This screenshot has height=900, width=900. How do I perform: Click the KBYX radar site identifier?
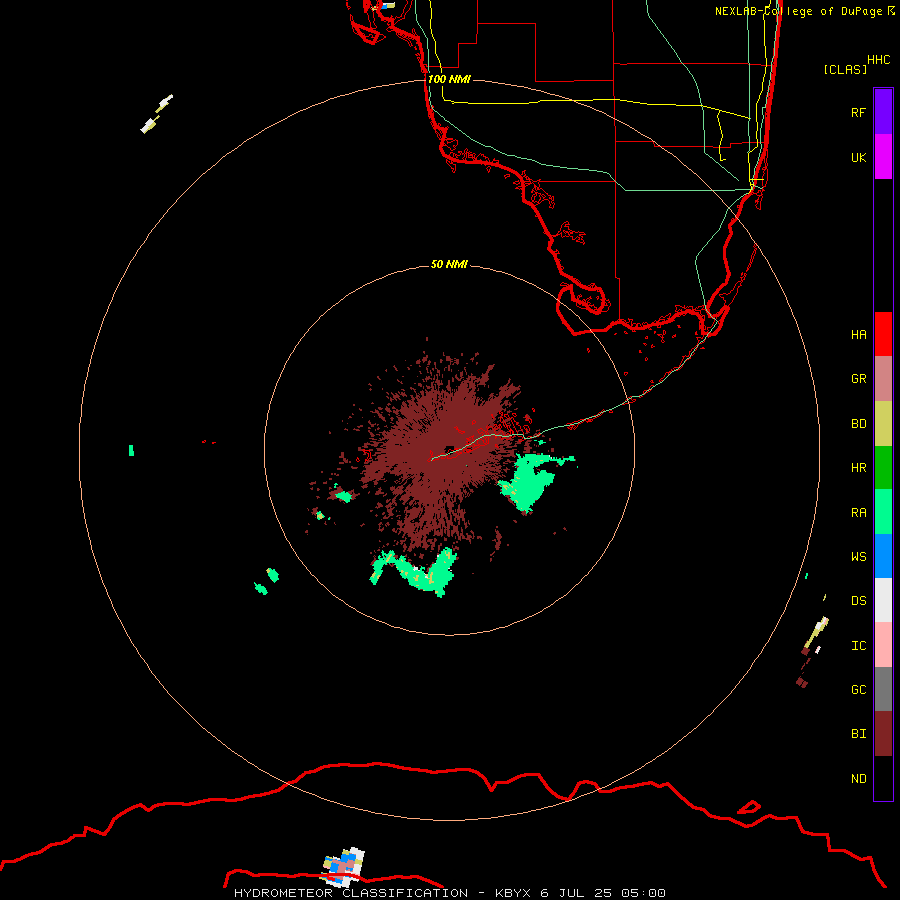click(x=513, y=893)
